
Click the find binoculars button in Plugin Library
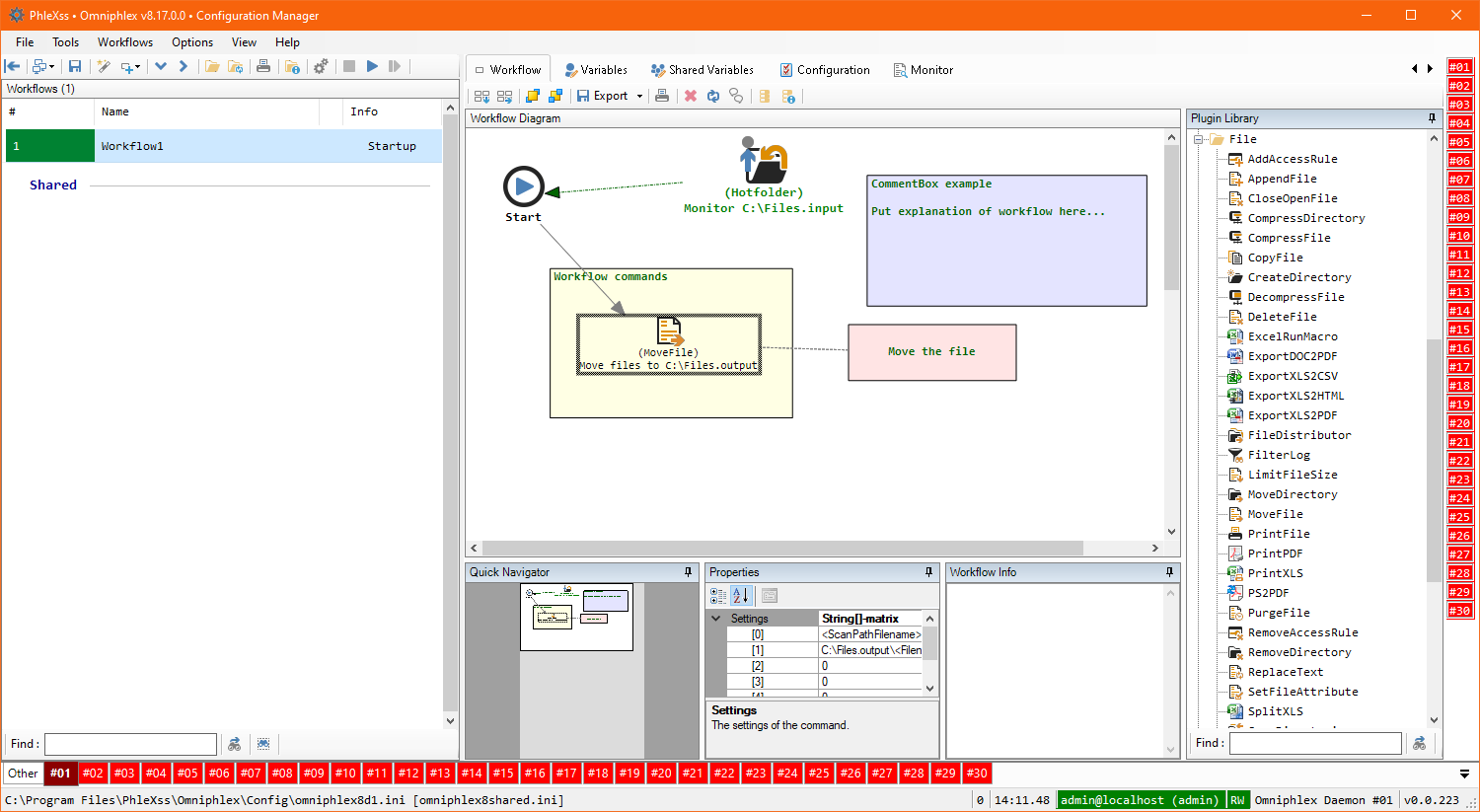click(x=1419, y=743)
